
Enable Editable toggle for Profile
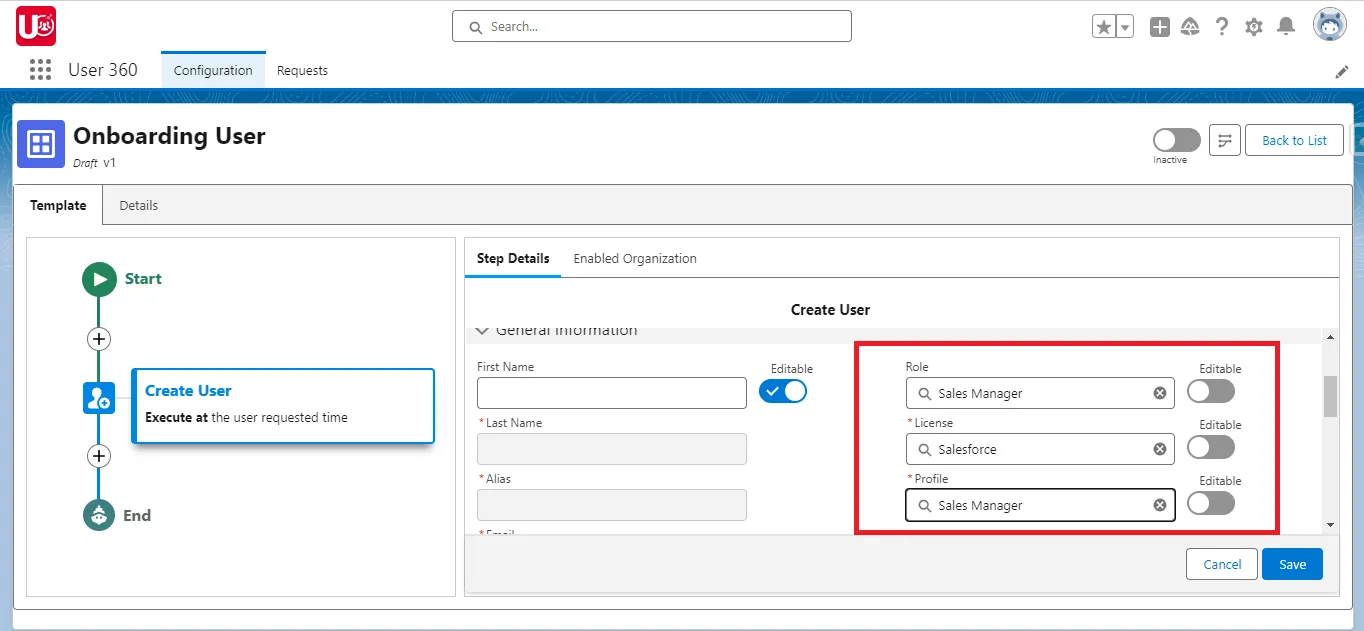pyautogui.click(x=1210, y=503)
